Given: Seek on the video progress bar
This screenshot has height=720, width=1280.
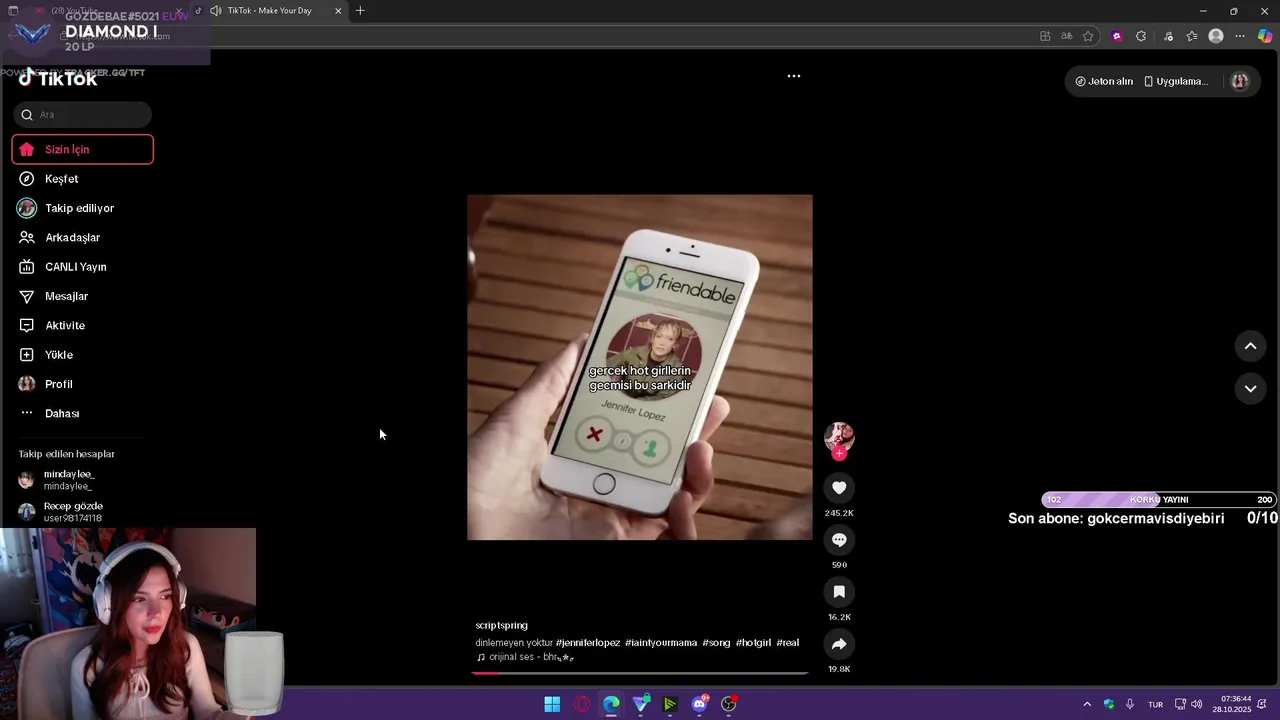Looking at the screenshot, I should [x=640, y=673].
